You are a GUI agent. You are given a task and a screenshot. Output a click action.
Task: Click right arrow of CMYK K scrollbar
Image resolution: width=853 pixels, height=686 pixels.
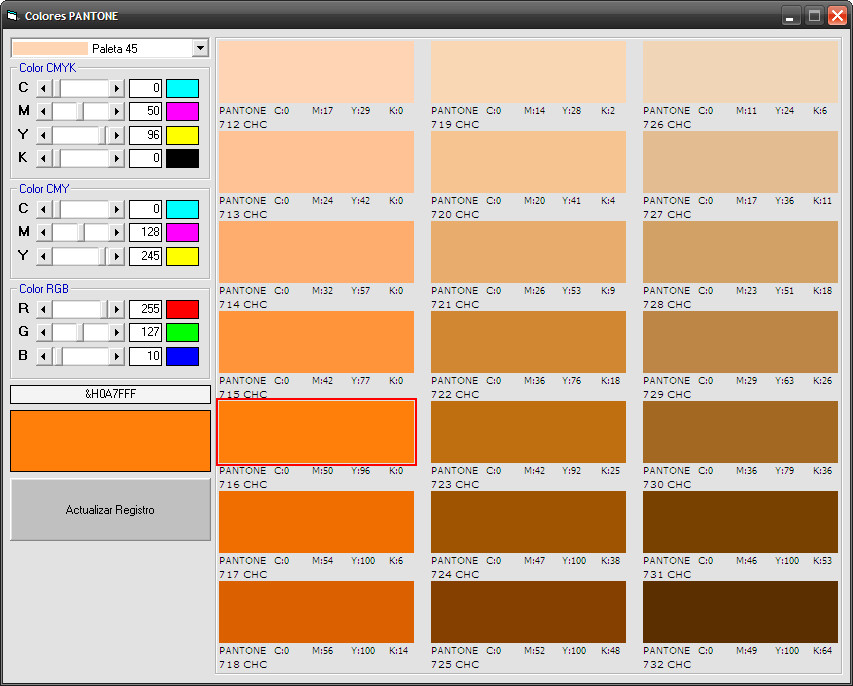[x=116, y=158]
